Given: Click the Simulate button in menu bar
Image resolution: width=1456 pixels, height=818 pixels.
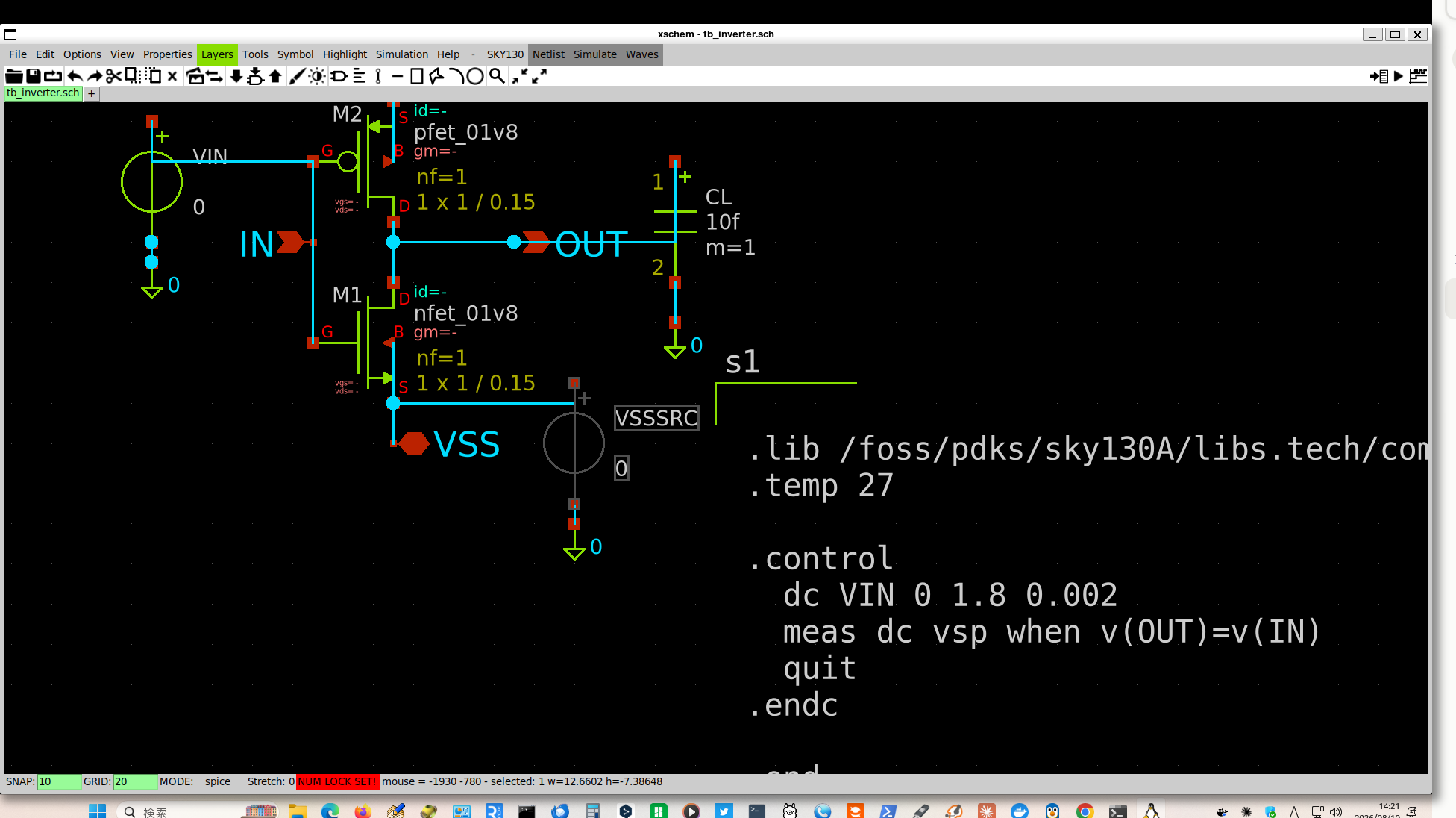Looking at the screenshot, I should coord(595,54).
